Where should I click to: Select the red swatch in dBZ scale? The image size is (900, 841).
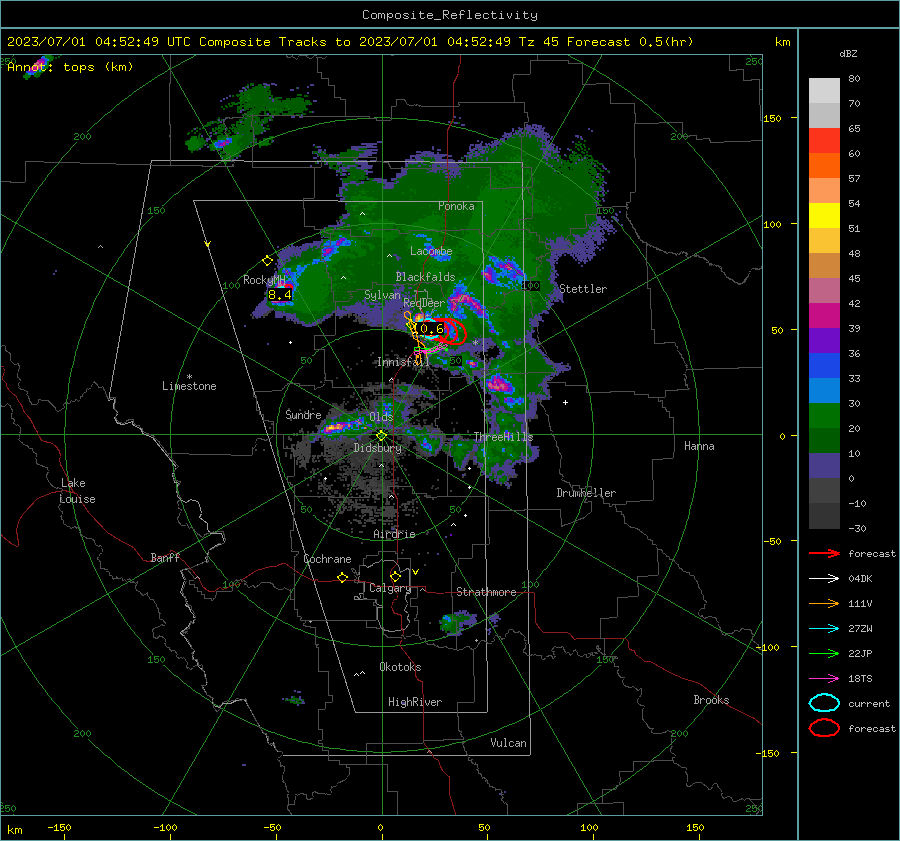coord(824,141)
